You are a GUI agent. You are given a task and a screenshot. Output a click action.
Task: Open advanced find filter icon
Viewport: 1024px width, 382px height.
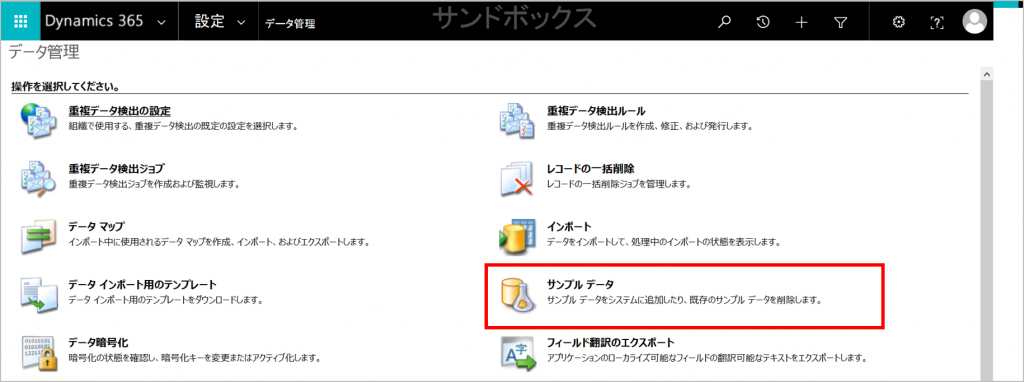click(840, 22)
